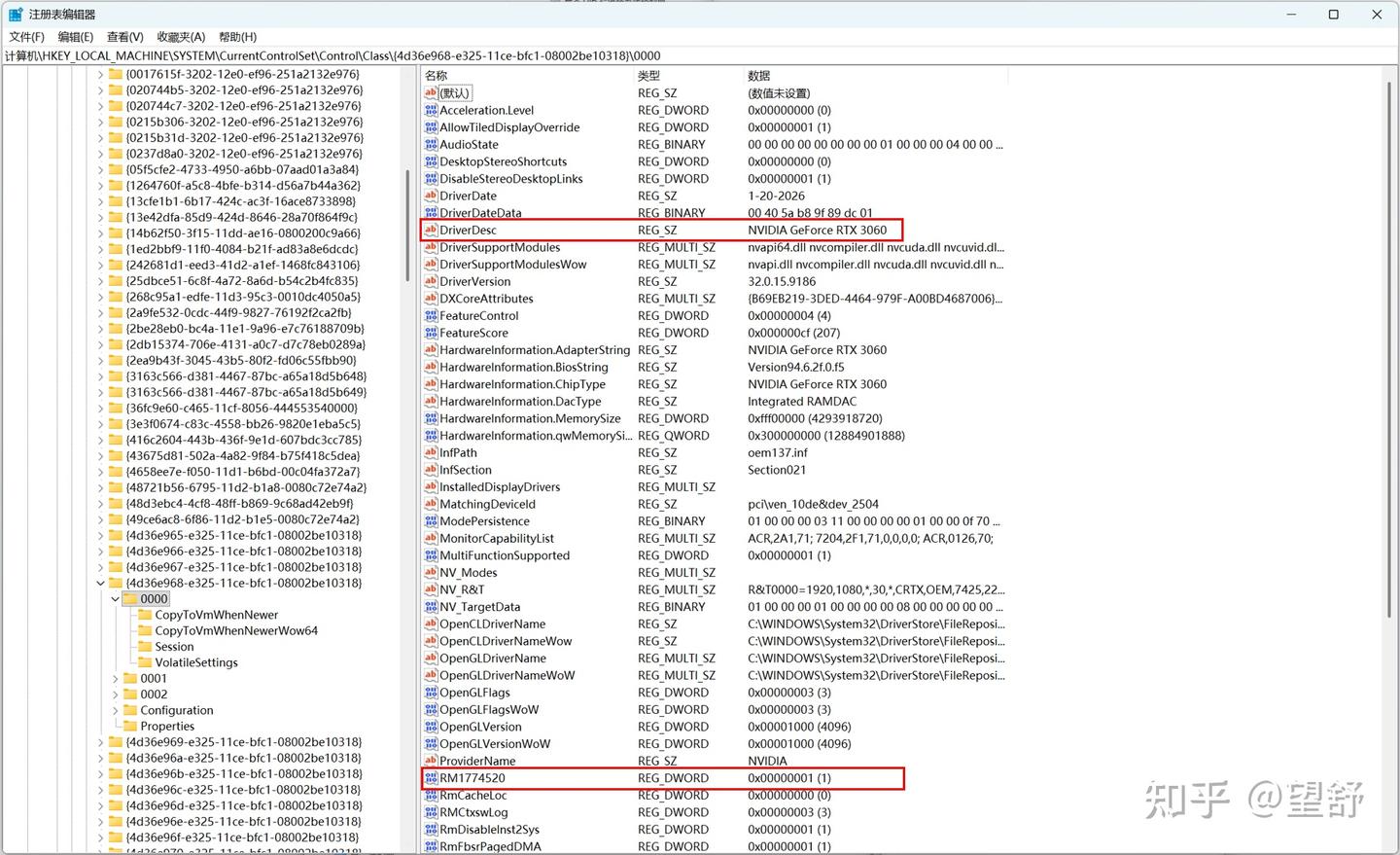Image resolution: width=1400 pixels, height=855 pixels.
Task: Expand the Configuration subkey
Action: (x=115, y=711)
